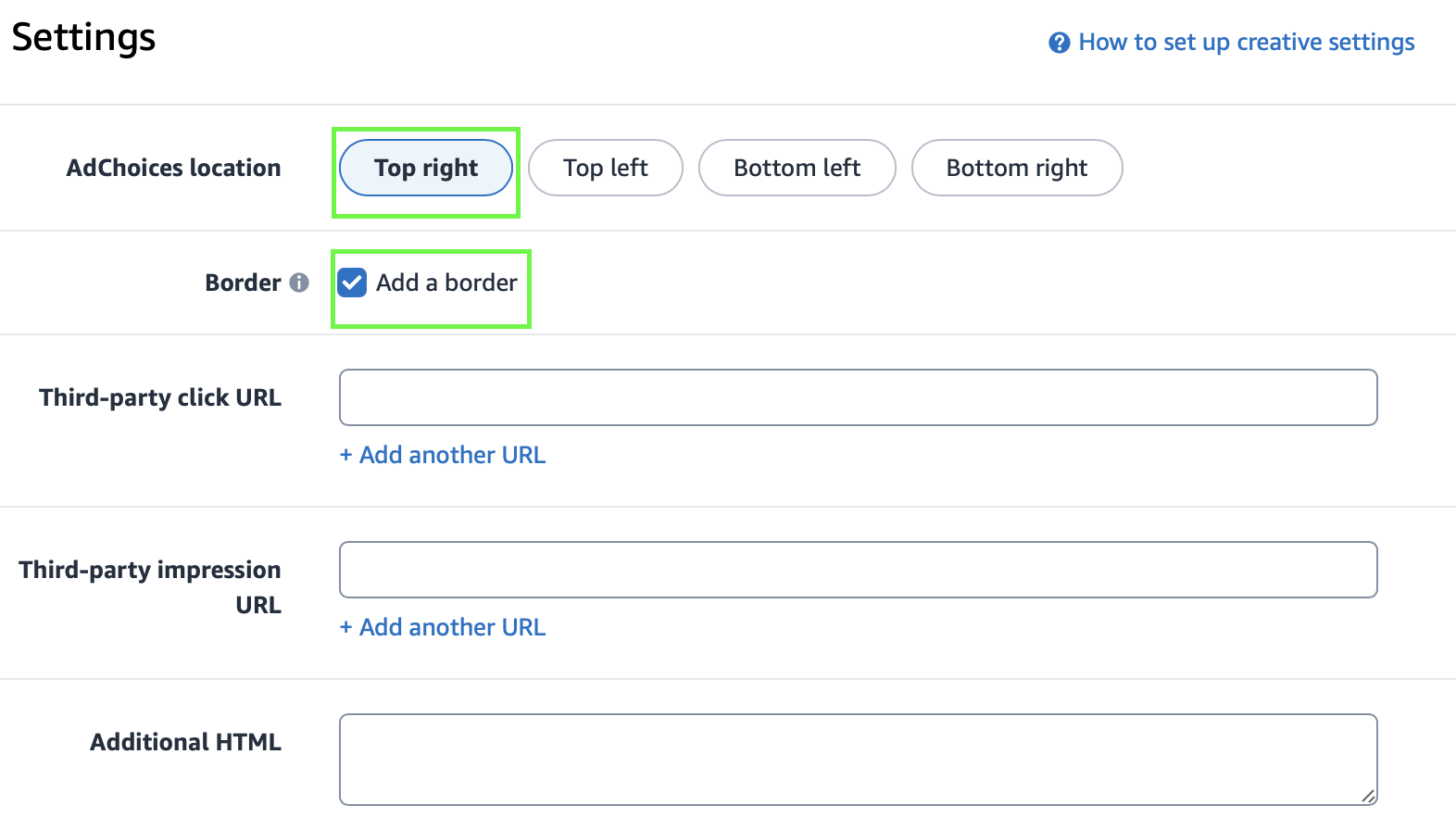Click the blue question mark help icon
The image size is (1456, 830).
point(1060,43)
